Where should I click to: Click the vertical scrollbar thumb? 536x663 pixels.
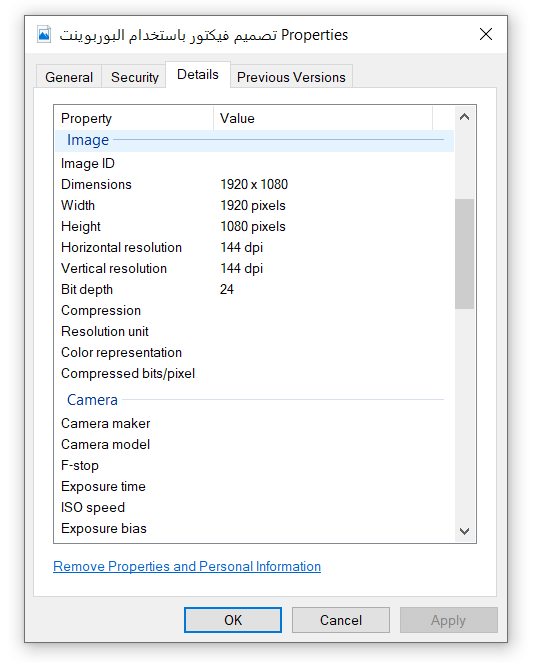coord(464,254)
